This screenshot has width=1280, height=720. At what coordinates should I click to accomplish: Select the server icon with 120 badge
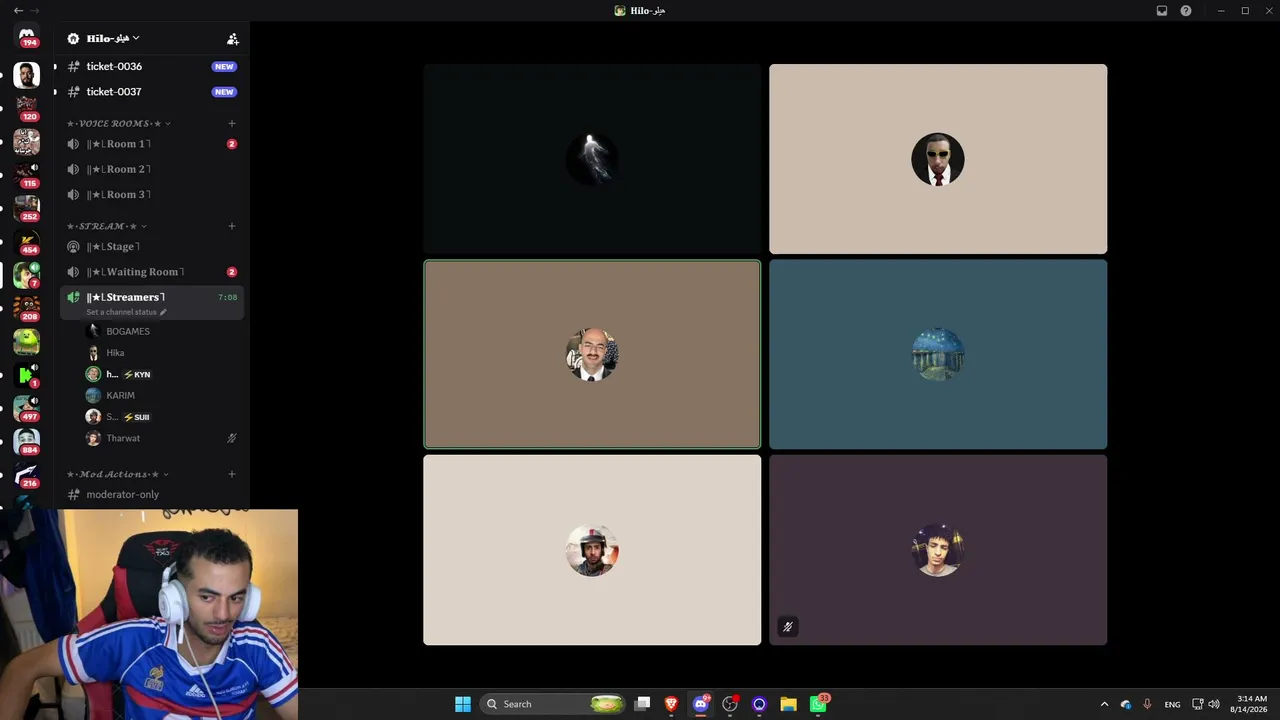pos(27,108)
